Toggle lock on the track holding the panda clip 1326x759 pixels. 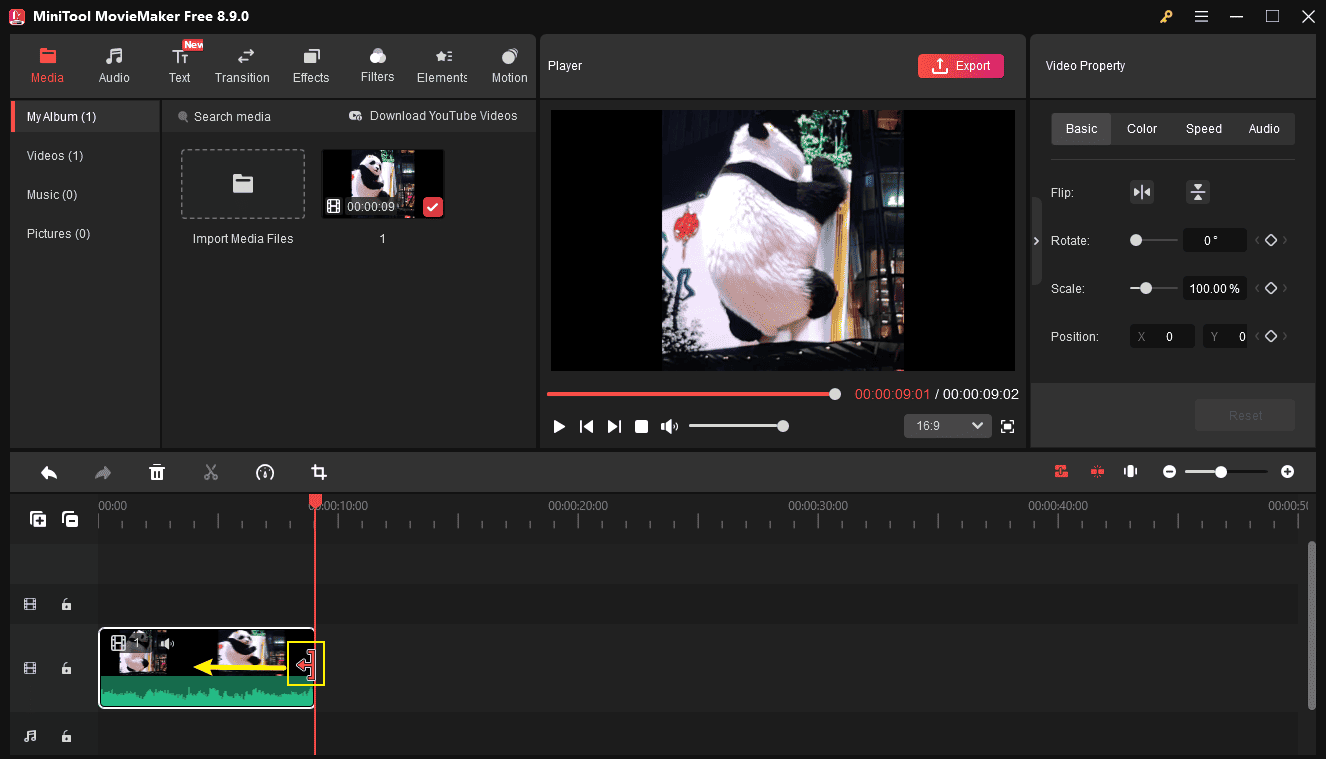pos(66,668)
